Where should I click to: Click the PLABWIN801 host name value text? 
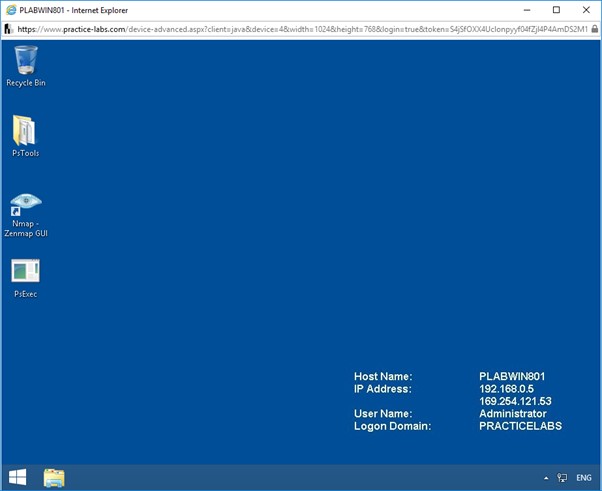[x=512, y=376]
